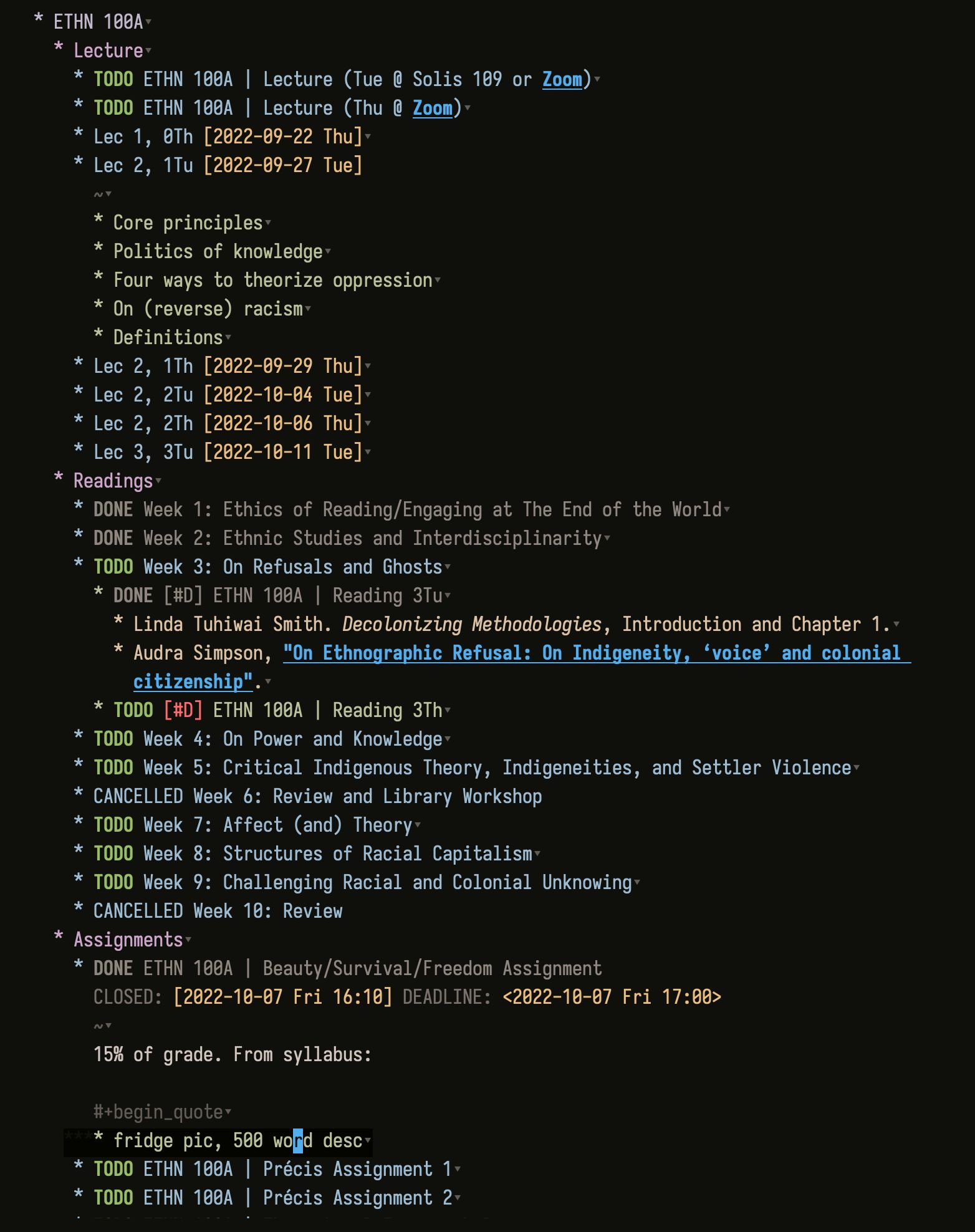
Task: Click the DEADLINE timestamp 2022-10-07 Fri 17:00
Action: coord(612,997)
